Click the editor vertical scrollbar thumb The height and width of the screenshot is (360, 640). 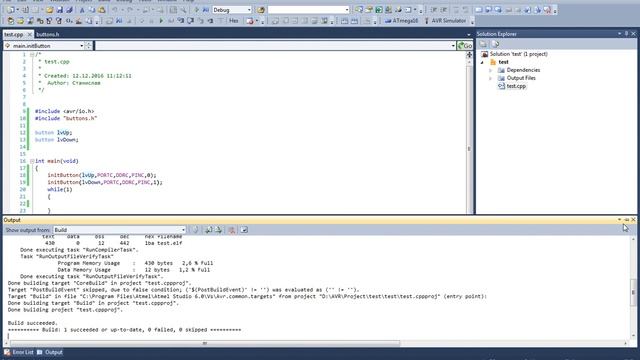[469, 149]
